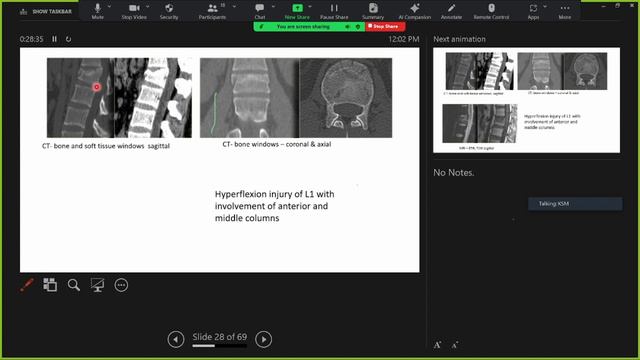Viewport: 640px width, 360px height.
Task: Click the Slide 28 of 69 indicator
Action: pyautogui.click(x=220, y=337)
